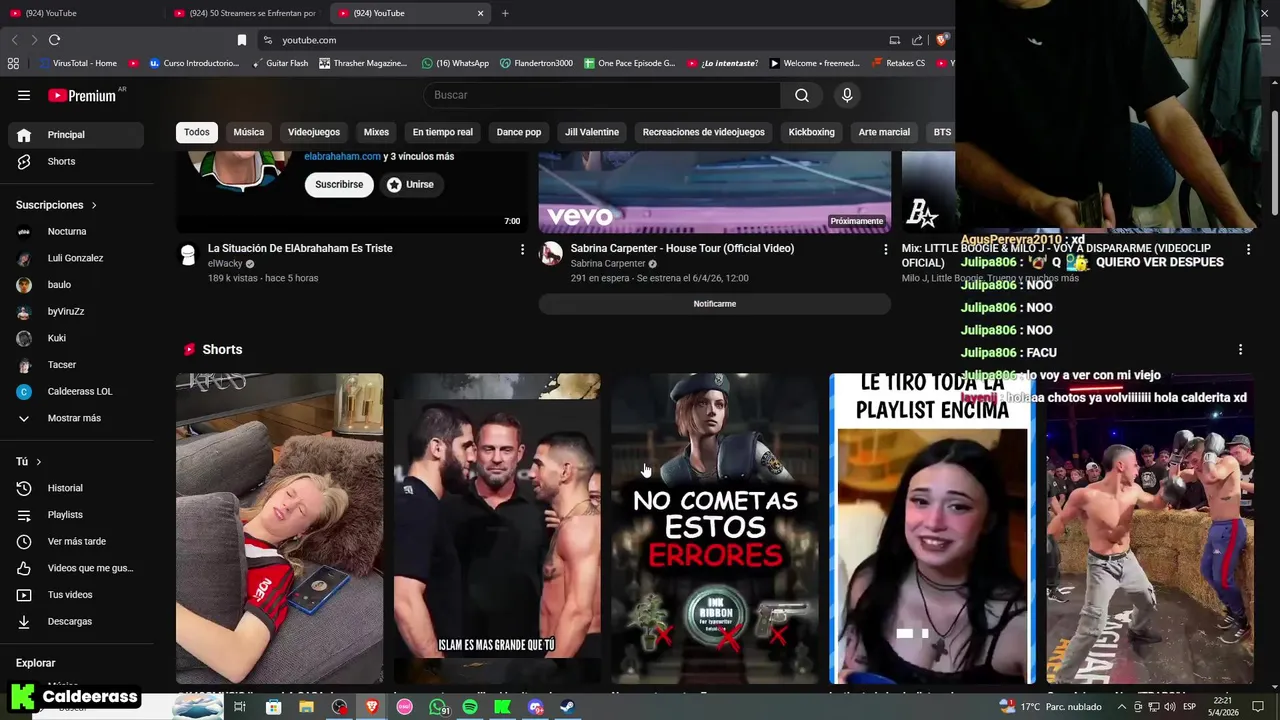Select the Todos filter chip
Screen dimensions: 1280x720
click(197, 132)
